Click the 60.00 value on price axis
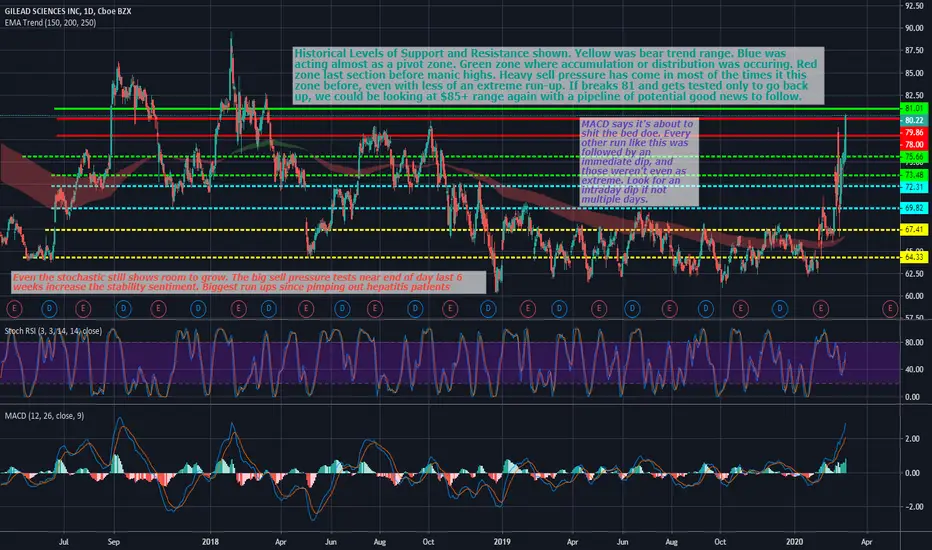Viewport: 932px width, 550px height. [914, 296]
